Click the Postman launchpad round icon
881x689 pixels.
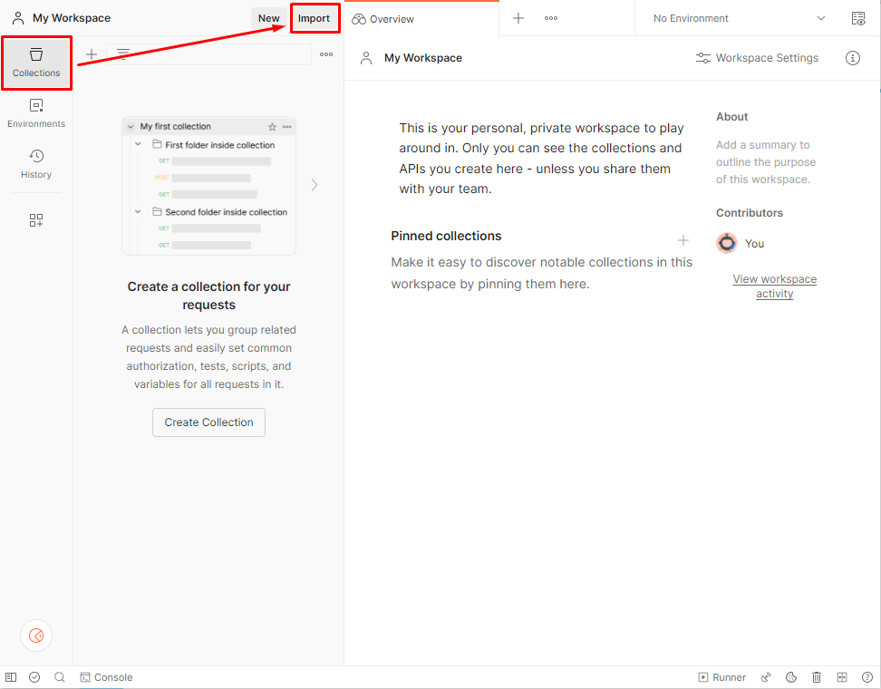(x=36, y=635)
